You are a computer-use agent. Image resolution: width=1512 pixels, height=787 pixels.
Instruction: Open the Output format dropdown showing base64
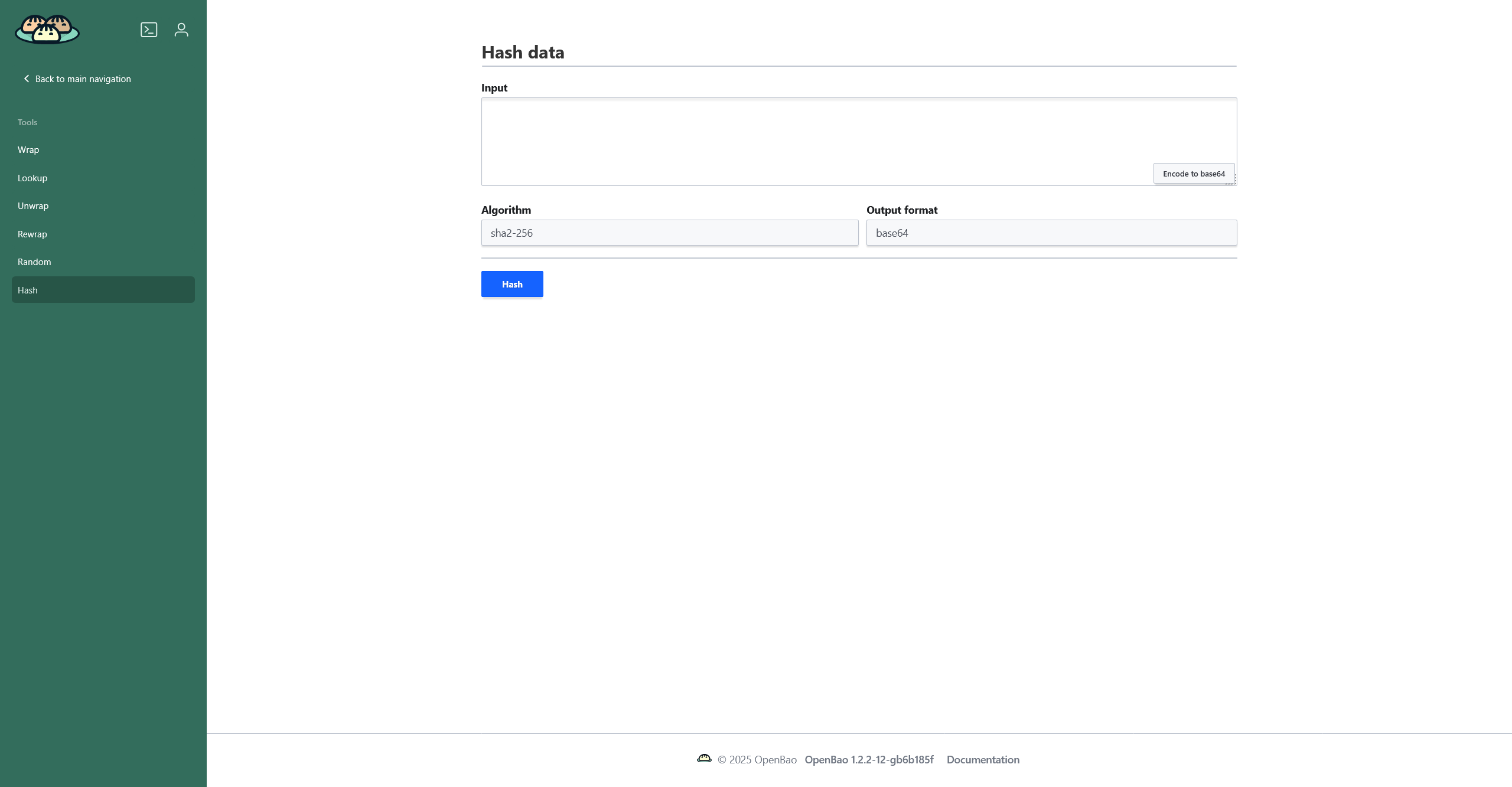1051,233
